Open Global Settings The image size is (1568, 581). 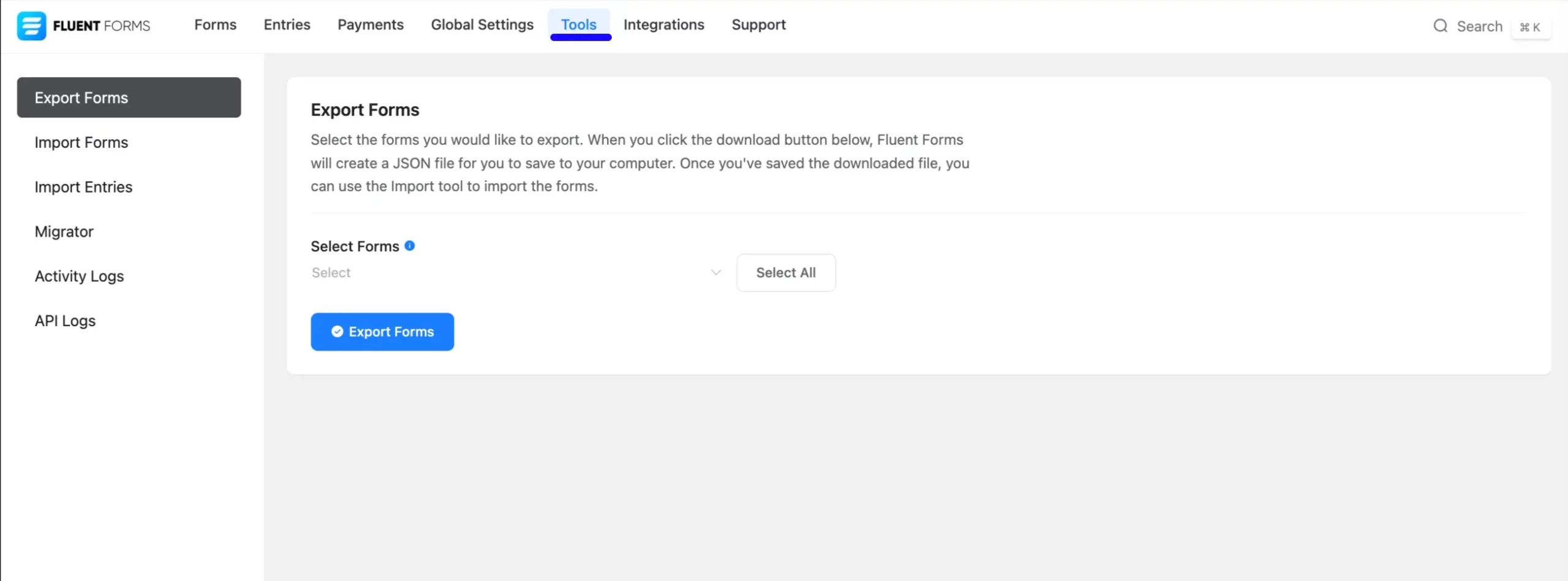pyautogui.click(x=482, y=25)
